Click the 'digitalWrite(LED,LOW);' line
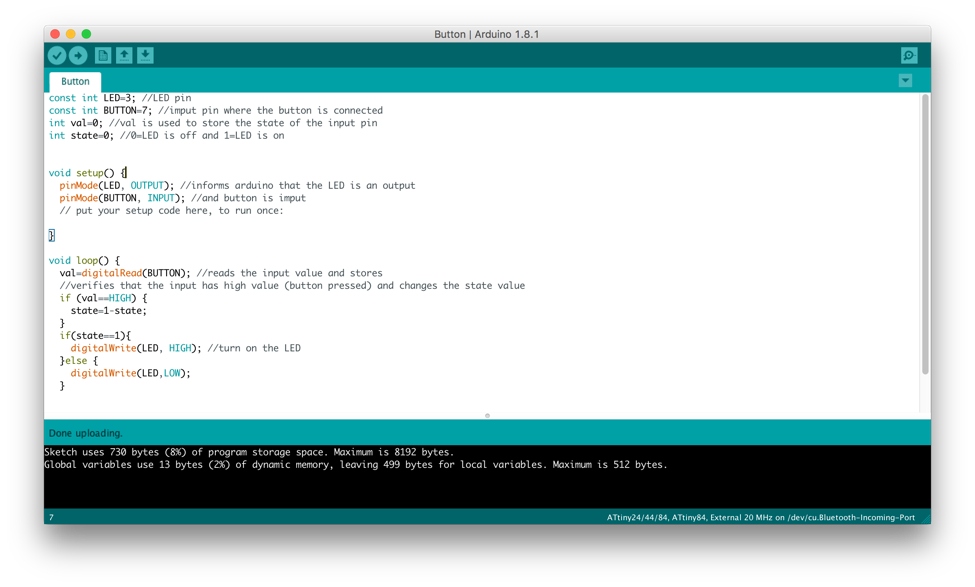This screenshot has height=587, width=975. [x=131, y=373]
